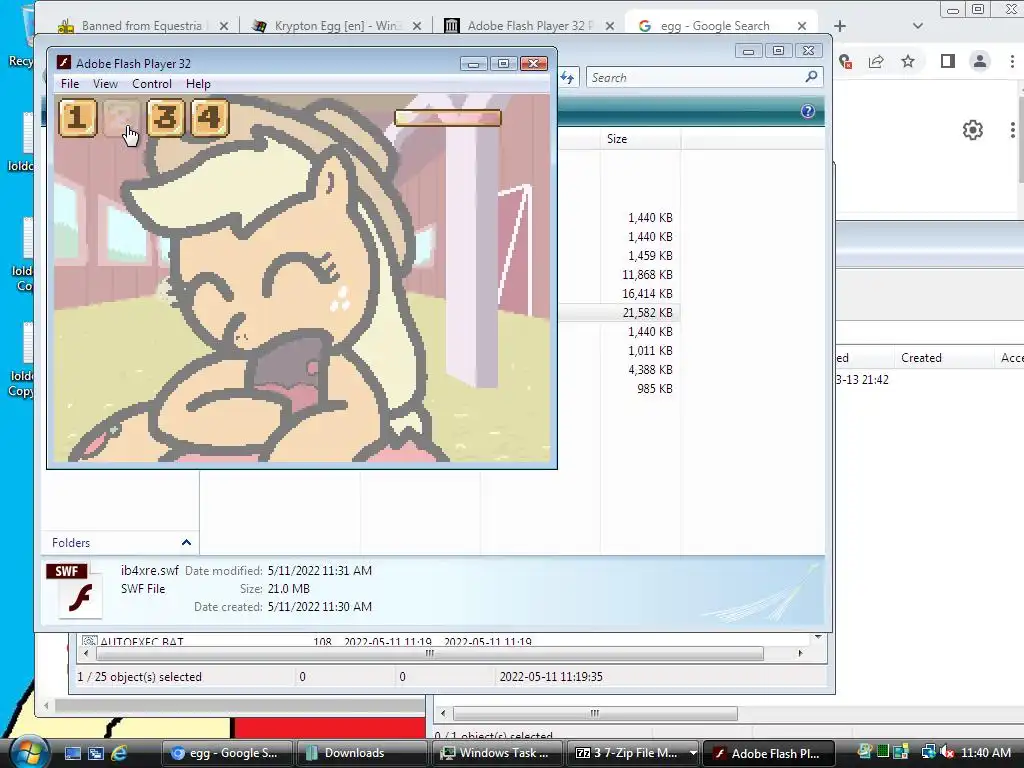This screenshot has width=1024, height=768.
Task: Click the Created column header in 7-Zip
Action: tap(921, 358)
